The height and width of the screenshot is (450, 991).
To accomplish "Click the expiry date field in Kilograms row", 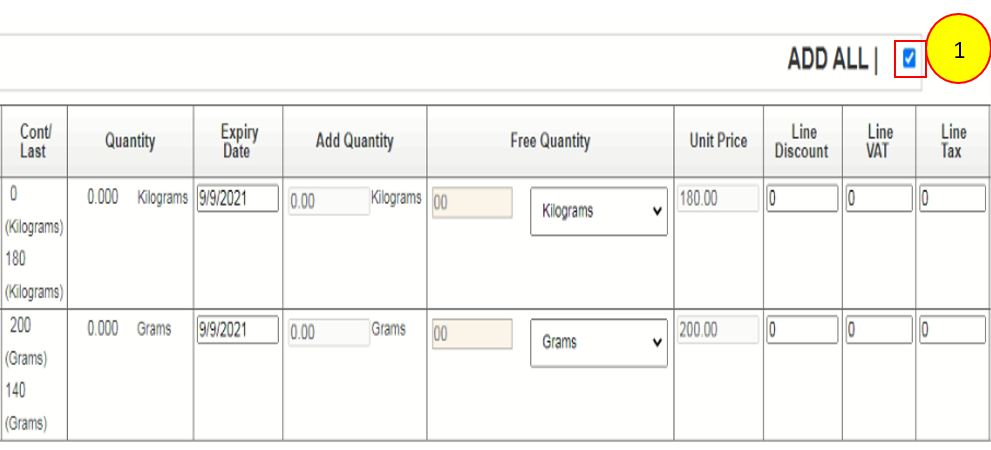I will [237, 199].
